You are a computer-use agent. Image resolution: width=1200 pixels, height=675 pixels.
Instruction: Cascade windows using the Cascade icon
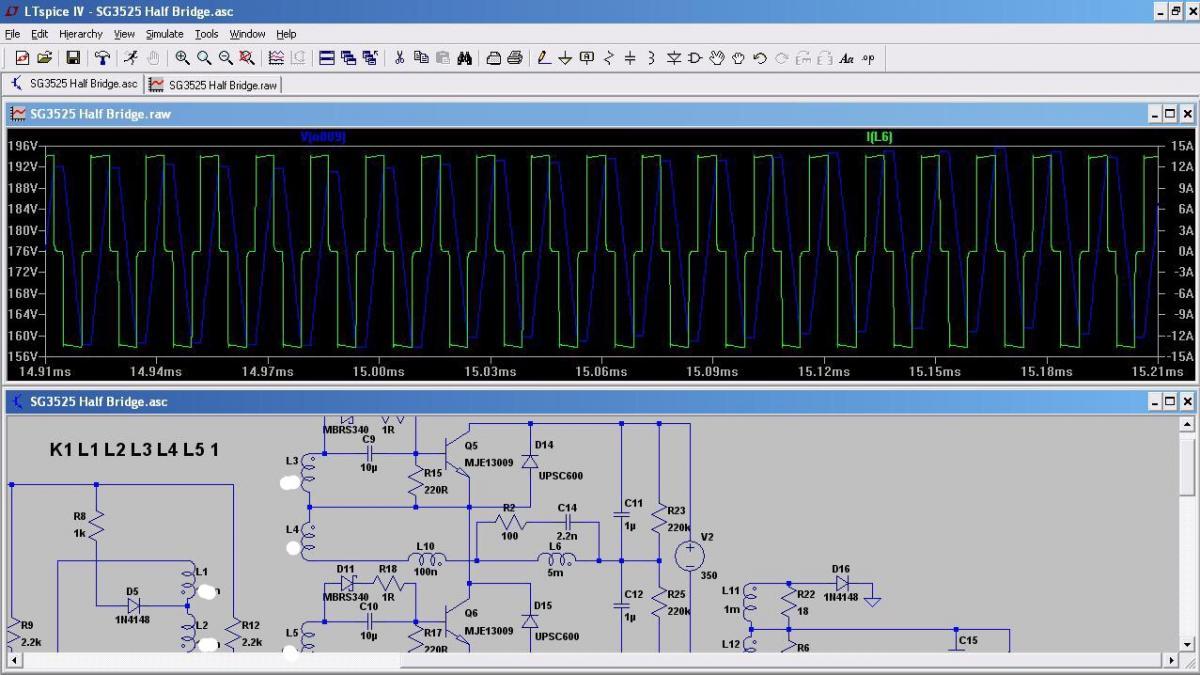[348, 58]
